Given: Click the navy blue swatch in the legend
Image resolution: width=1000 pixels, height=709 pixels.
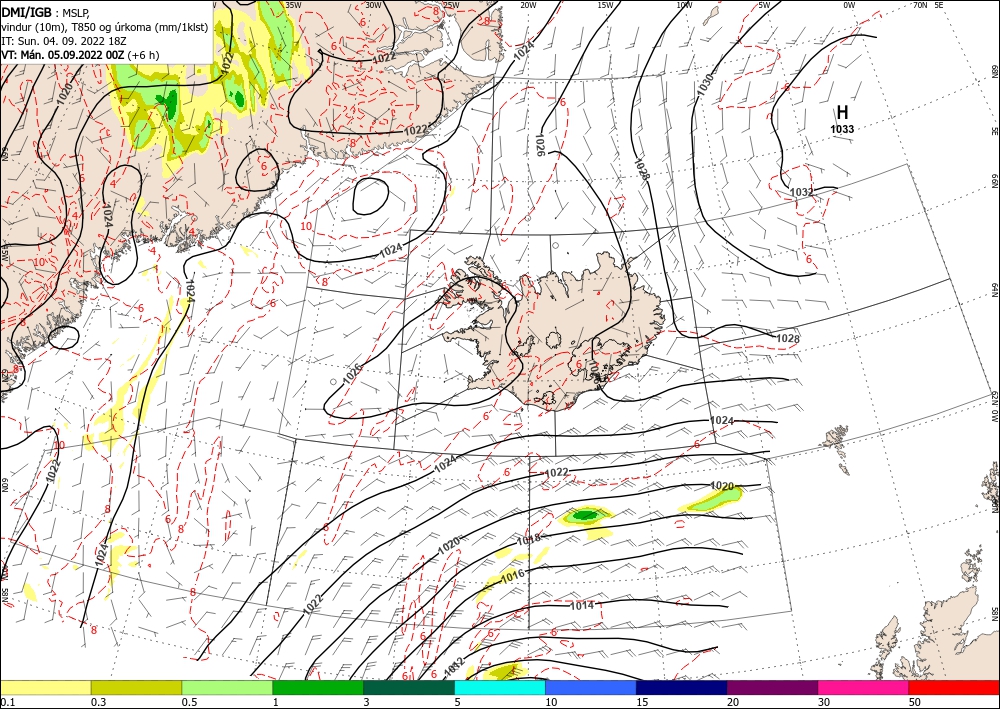Looking at the screenshot, I should point(682,687).
